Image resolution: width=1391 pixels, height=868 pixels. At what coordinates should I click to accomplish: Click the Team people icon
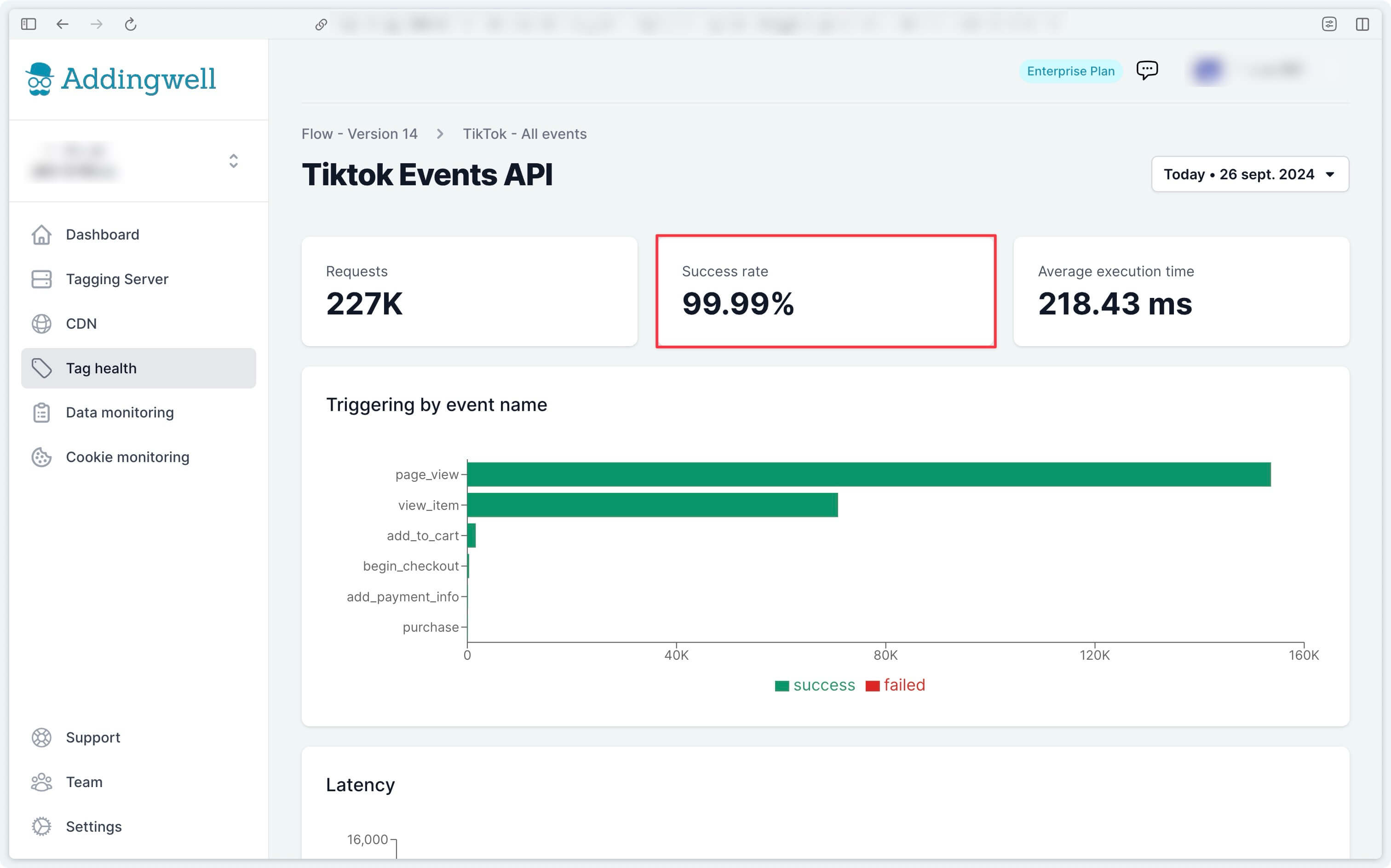(x=41, y=782)
